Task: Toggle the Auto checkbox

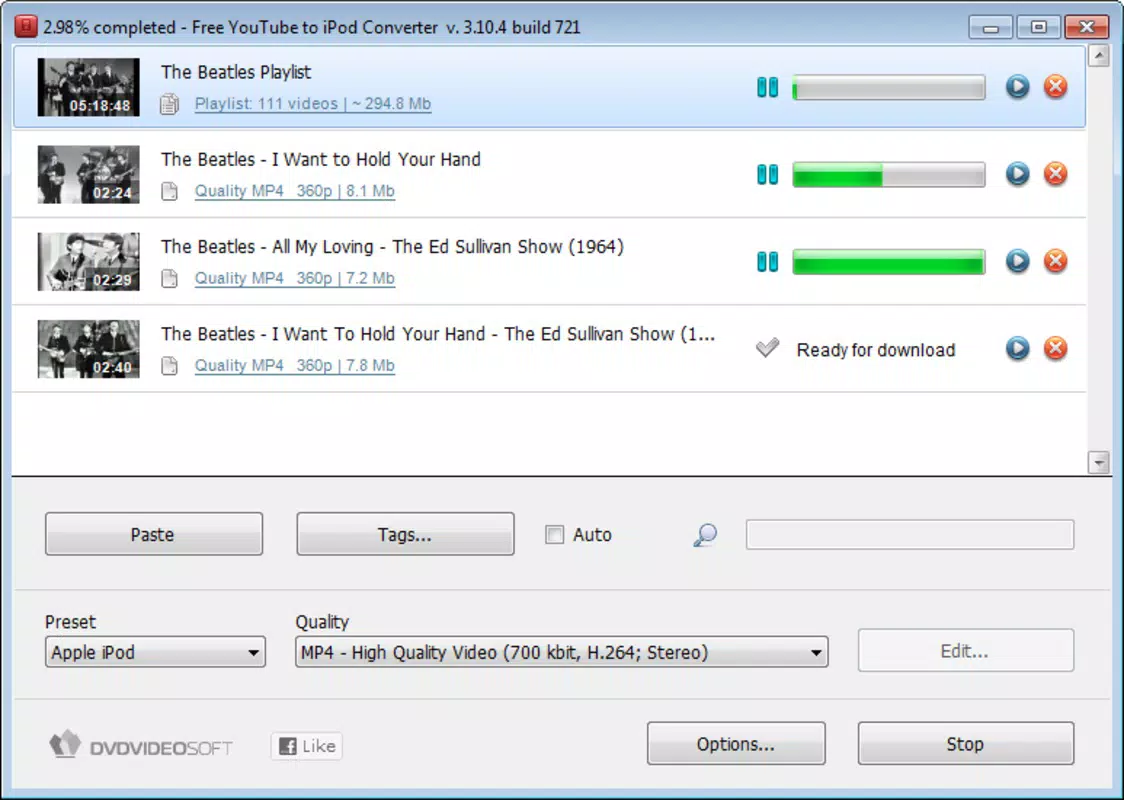Action: (x=554, y=535)
